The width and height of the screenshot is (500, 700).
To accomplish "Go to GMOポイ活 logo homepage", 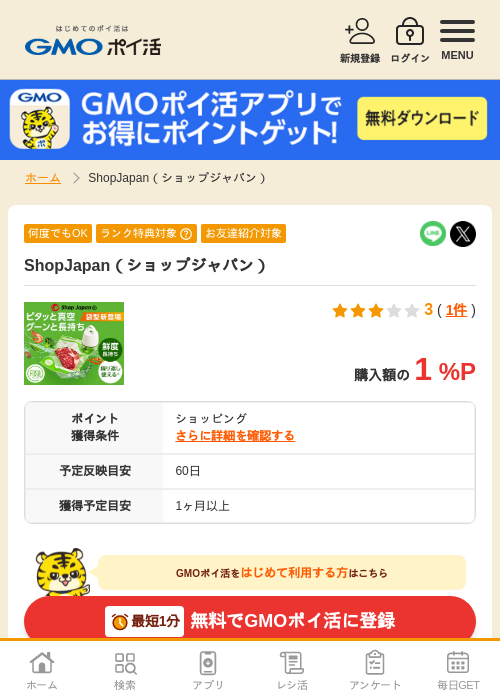I will (93, 41).
